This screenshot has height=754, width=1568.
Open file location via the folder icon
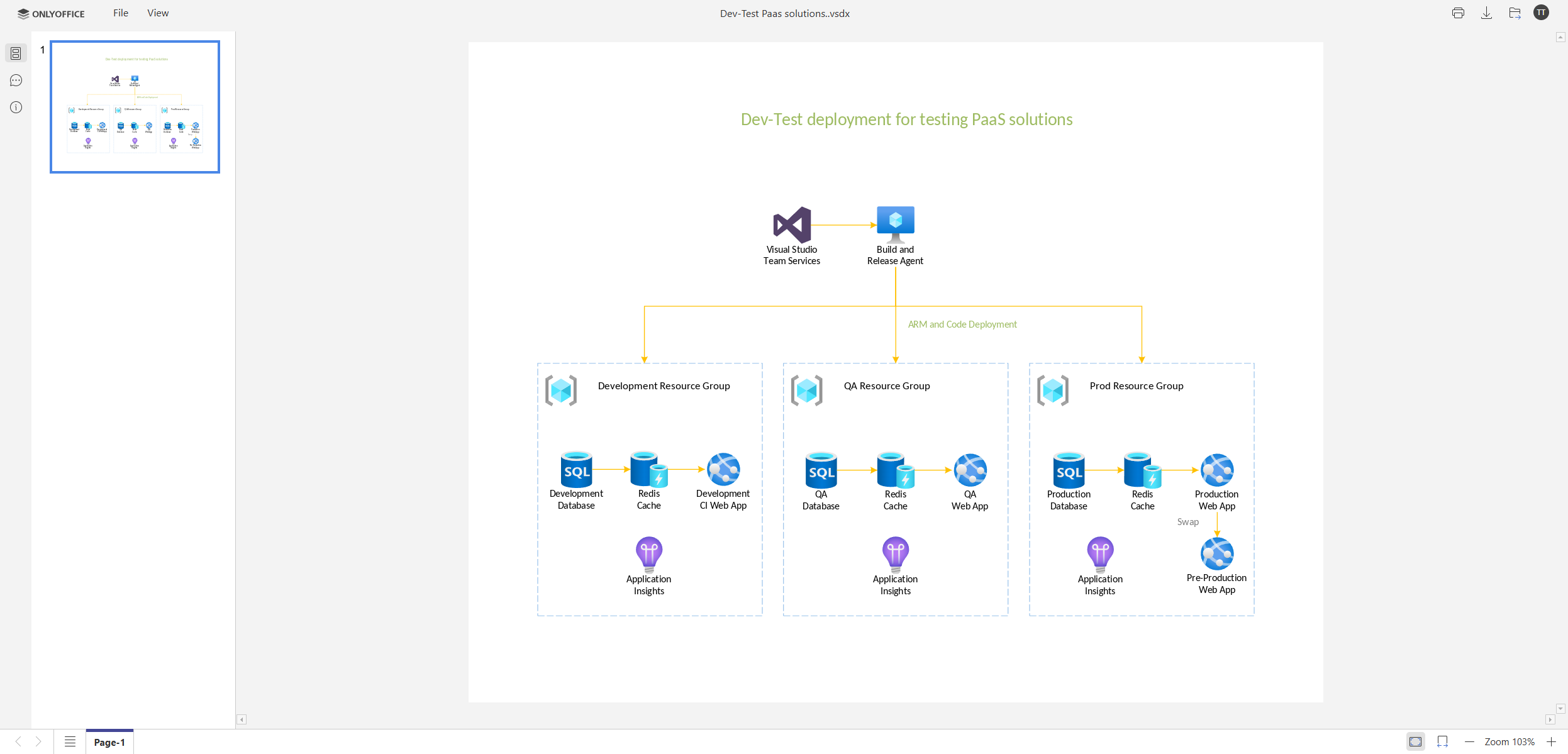(1515, 13)
